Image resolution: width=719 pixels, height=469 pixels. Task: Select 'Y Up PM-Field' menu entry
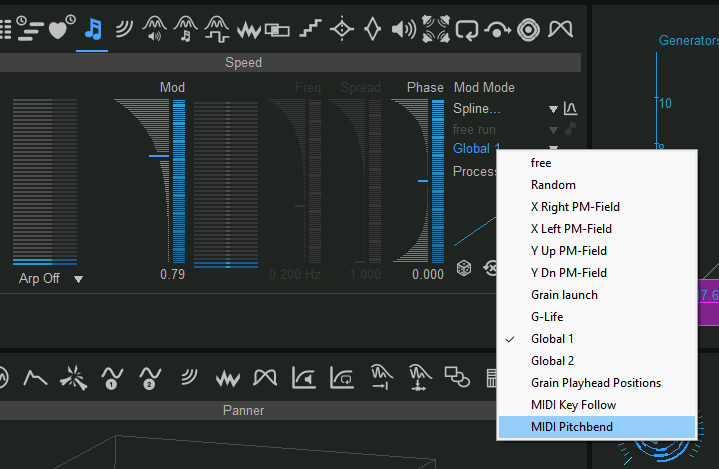(x=597, y=251)
